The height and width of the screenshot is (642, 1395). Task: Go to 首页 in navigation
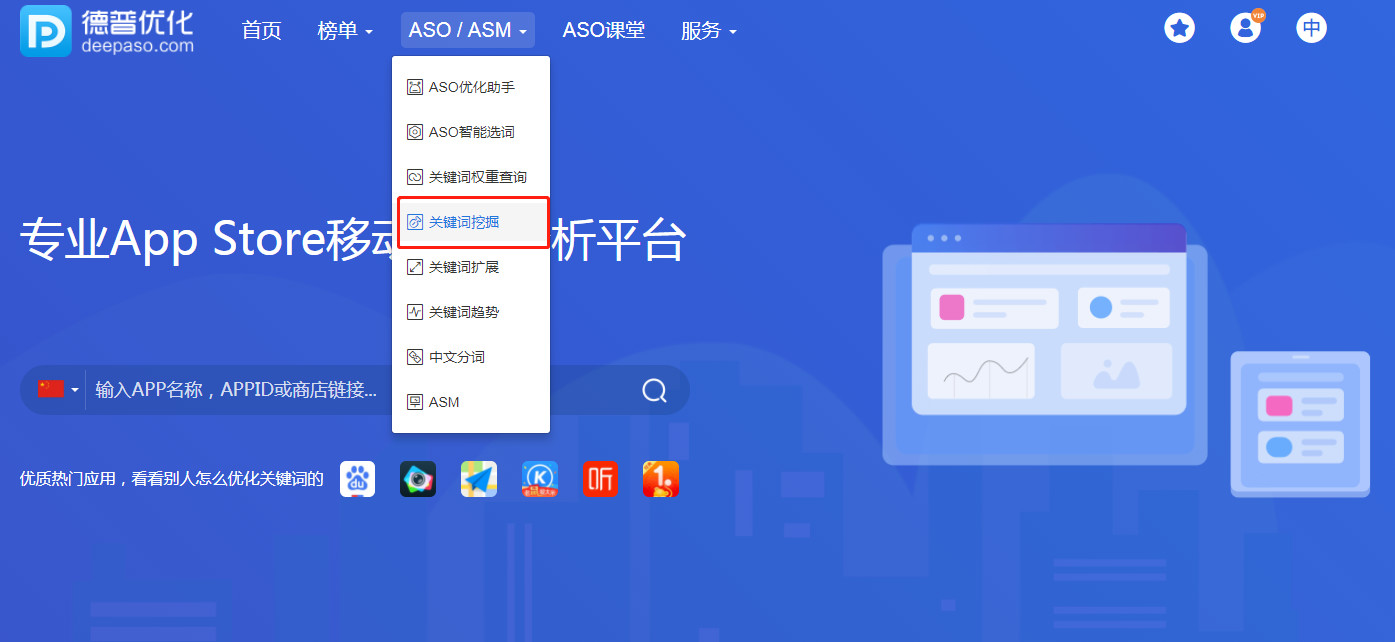pyautogui.click(x=262, y=30)
